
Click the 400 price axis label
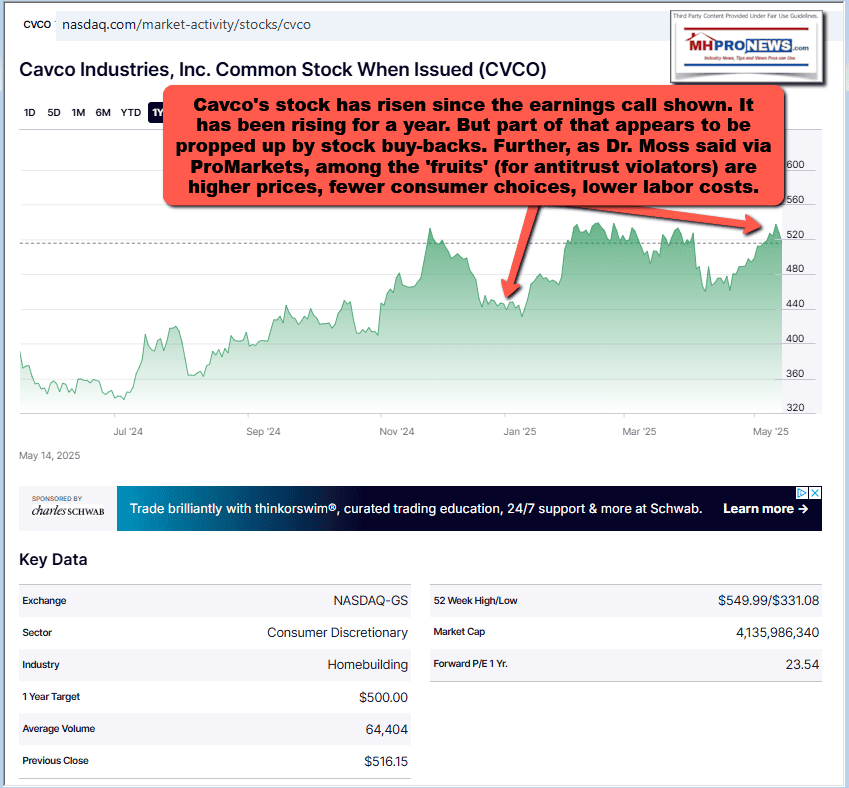[795, 338]
